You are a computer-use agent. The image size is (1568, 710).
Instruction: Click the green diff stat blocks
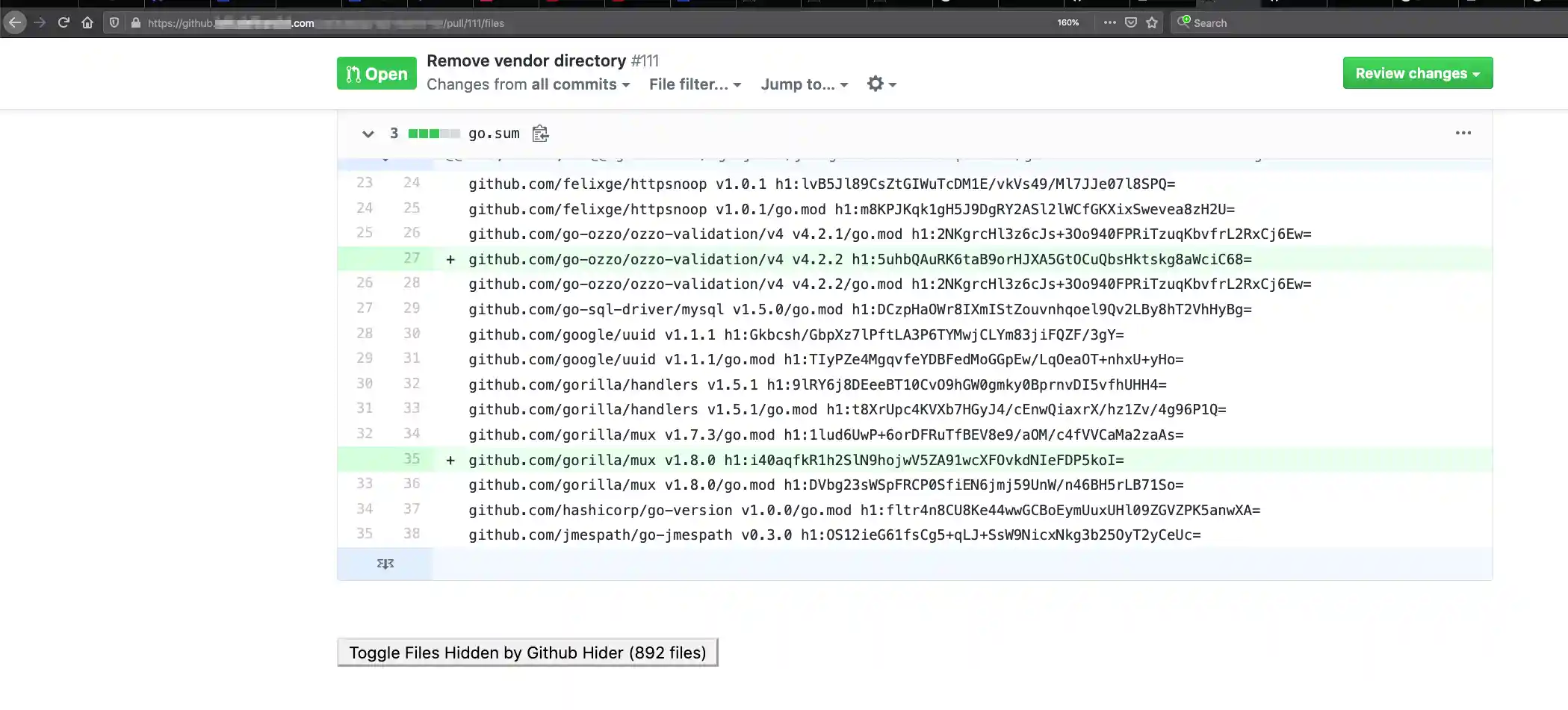(x=433, y=134)
